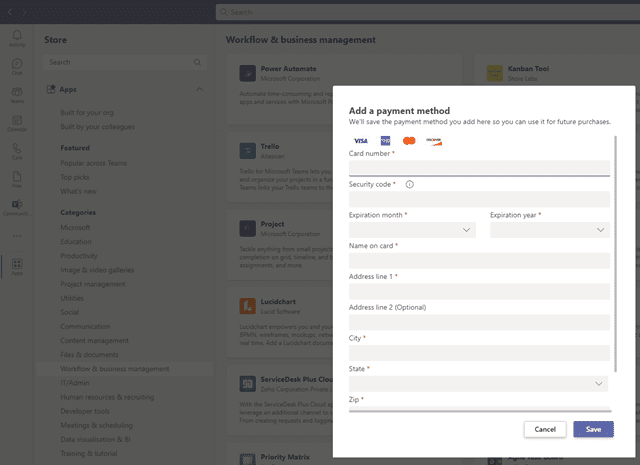Screen dimensions: 640x465
Task: Select the Communication category
Action: coord(85,327)
